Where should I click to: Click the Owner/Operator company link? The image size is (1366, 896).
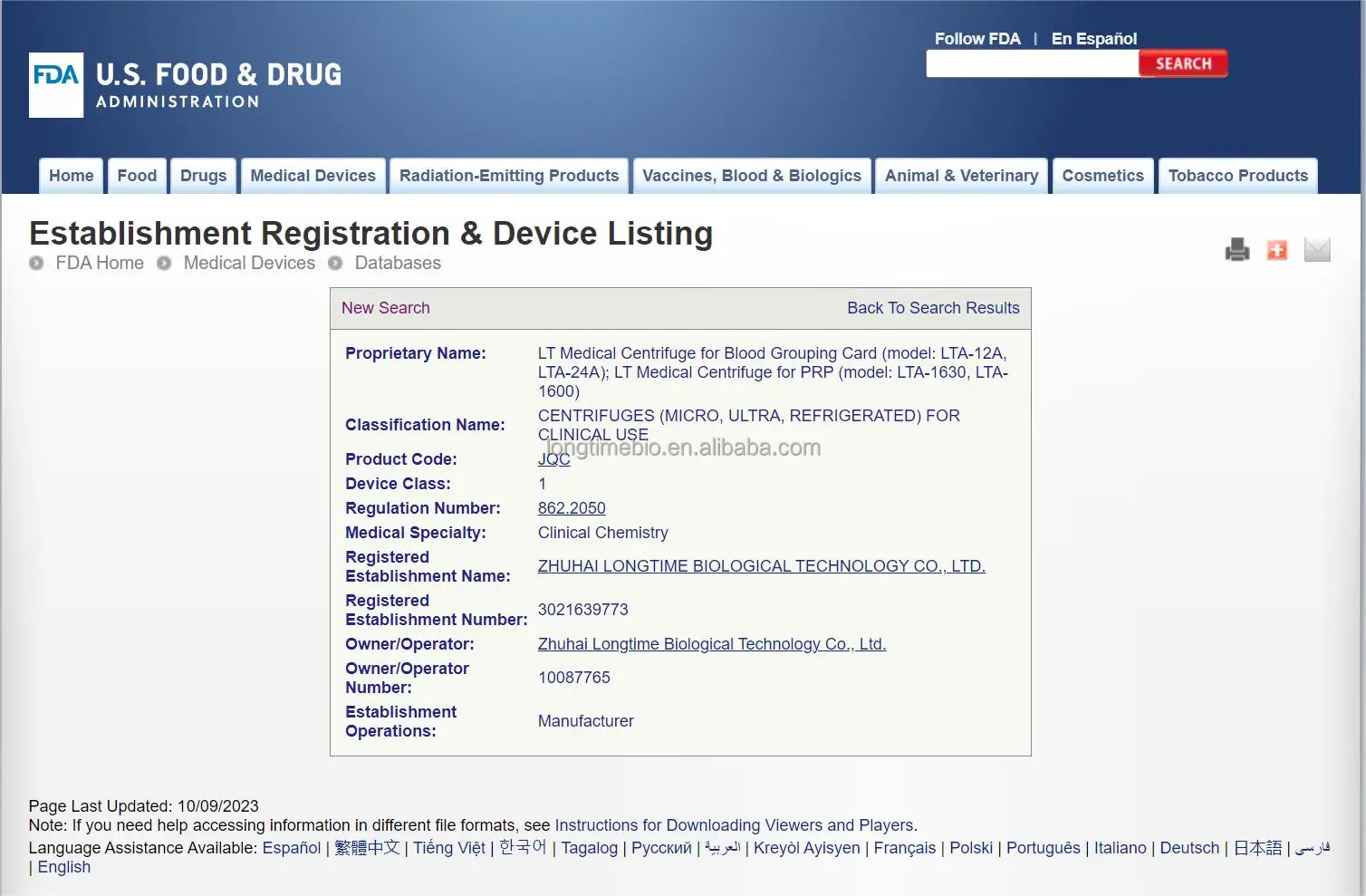[x=711, y=644]
